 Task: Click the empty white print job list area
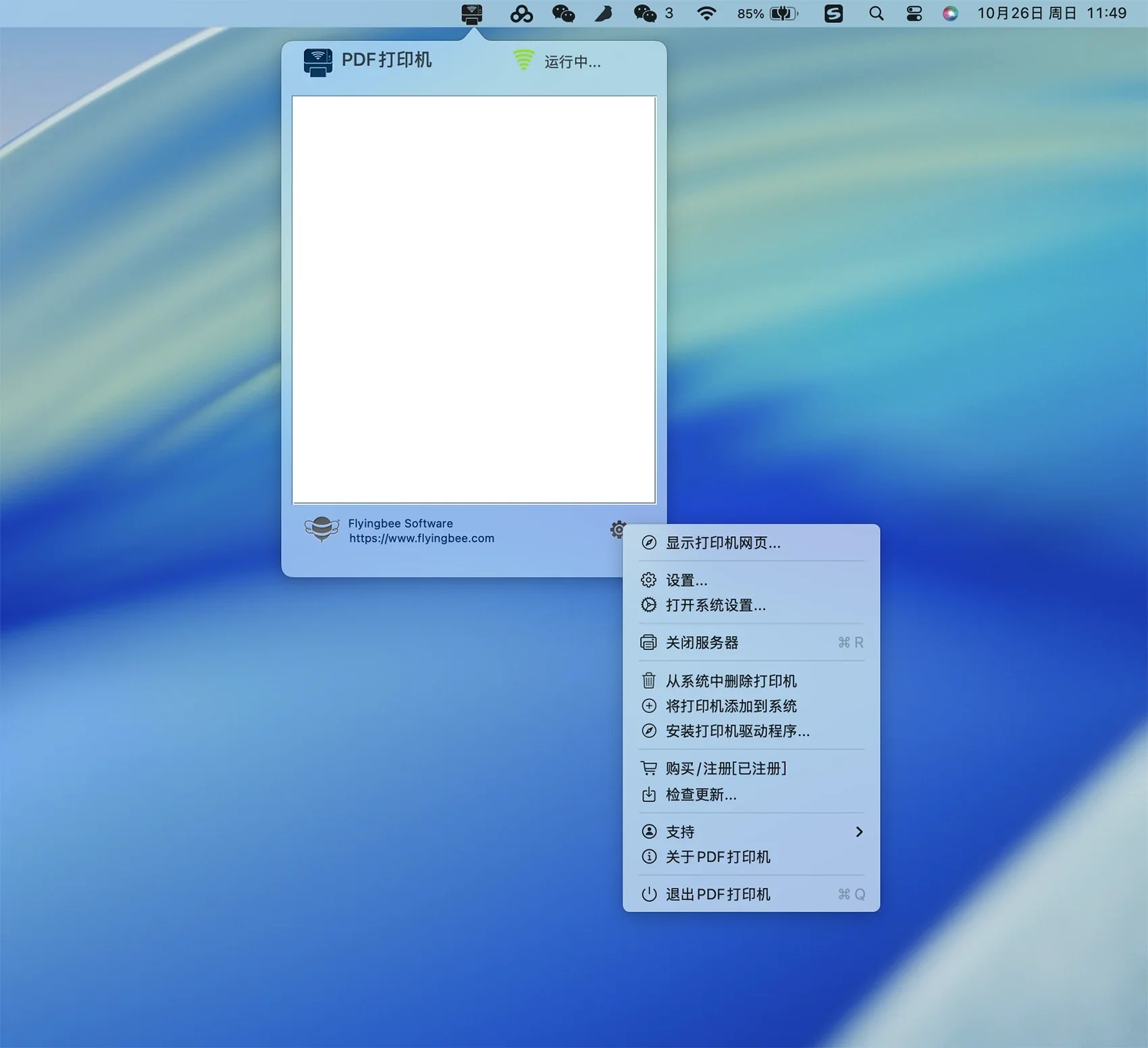pos(473,300)
